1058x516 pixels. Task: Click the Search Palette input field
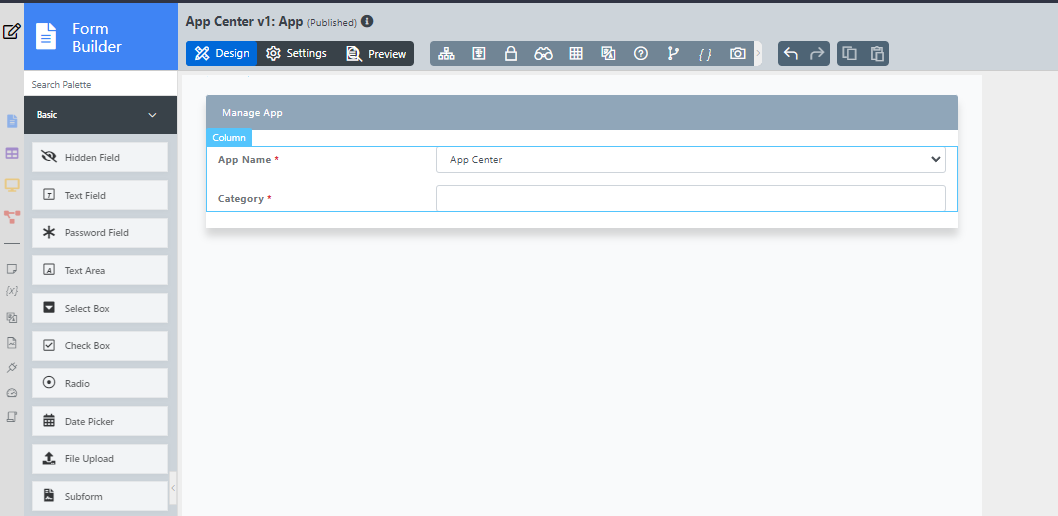(x=100, y=85)
